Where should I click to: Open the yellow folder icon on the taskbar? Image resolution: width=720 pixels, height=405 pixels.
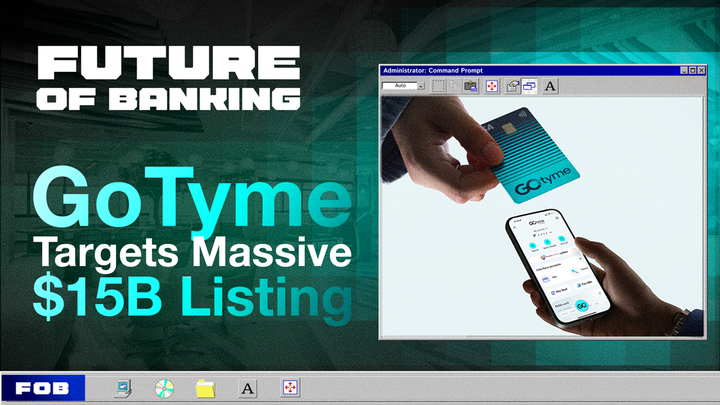pos(205,388)
